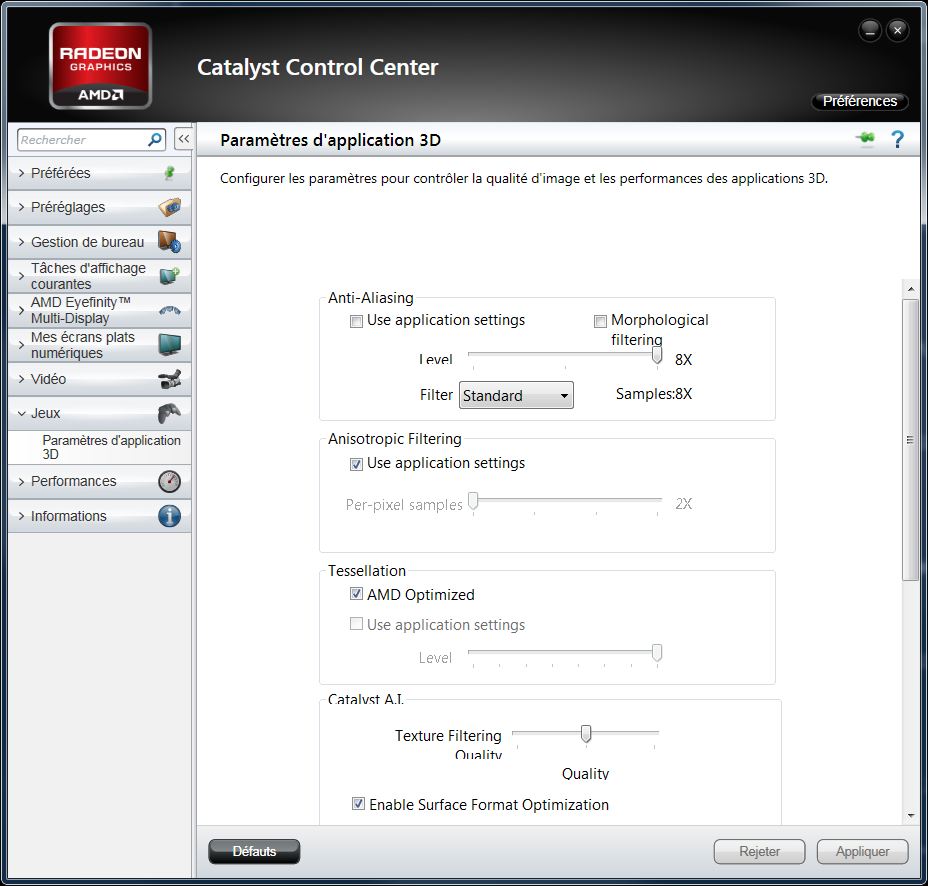Expand the Informations section
Screen dimensions: 928x886
(x=22, y=516)
